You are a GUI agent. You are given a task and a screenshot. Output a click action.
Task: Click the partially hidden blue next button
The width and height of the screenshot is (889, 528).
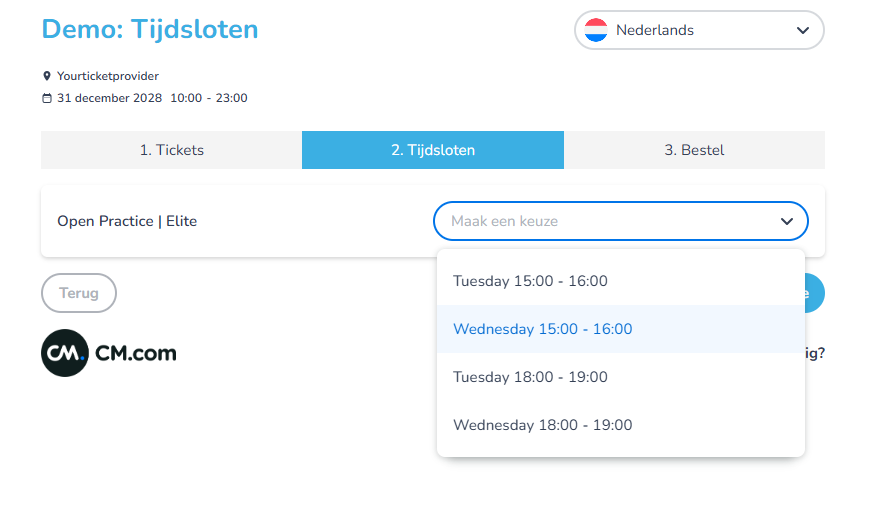815,293
